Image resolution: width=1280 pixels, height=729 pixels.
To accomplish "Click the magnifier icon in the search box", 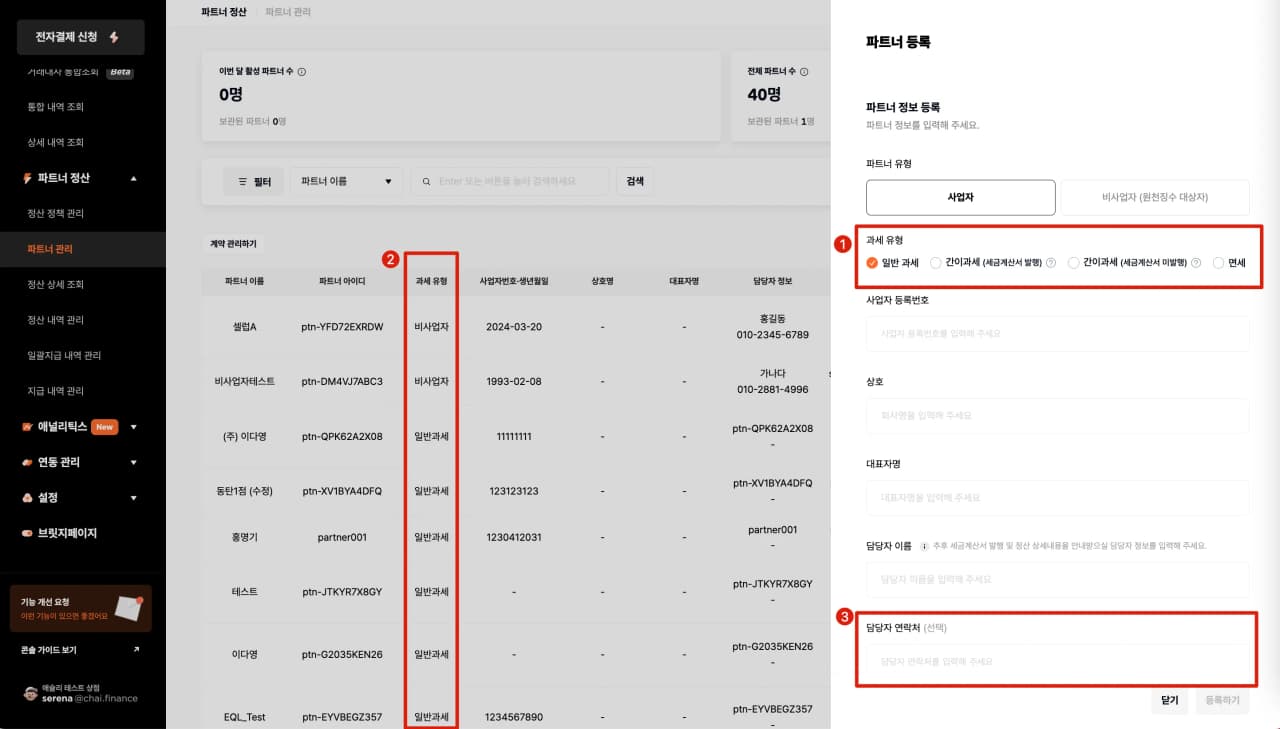I will tap(427, 182).
